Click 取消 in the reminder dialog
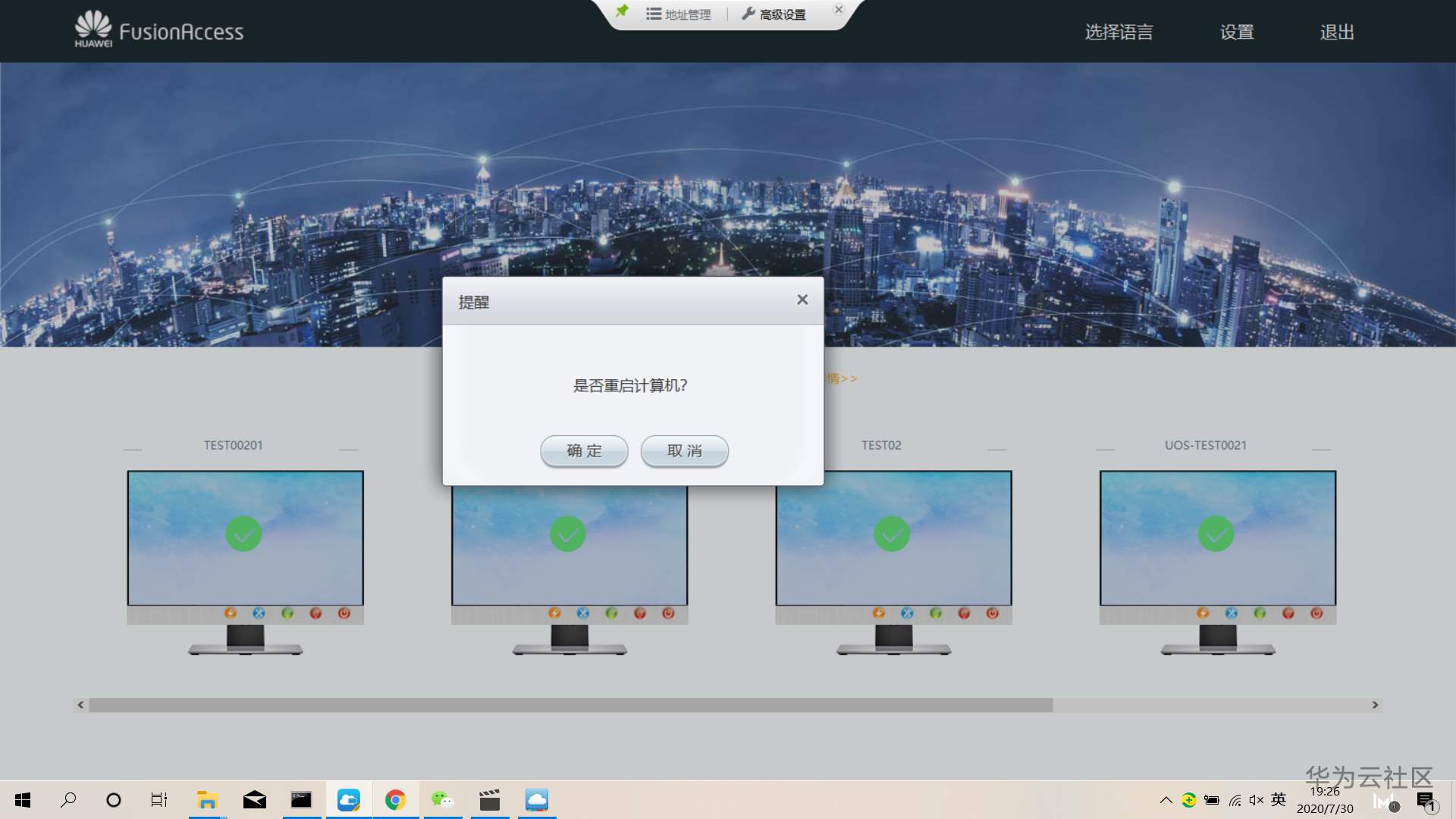The image size is (1456, 819). click(x=684, y=451)
